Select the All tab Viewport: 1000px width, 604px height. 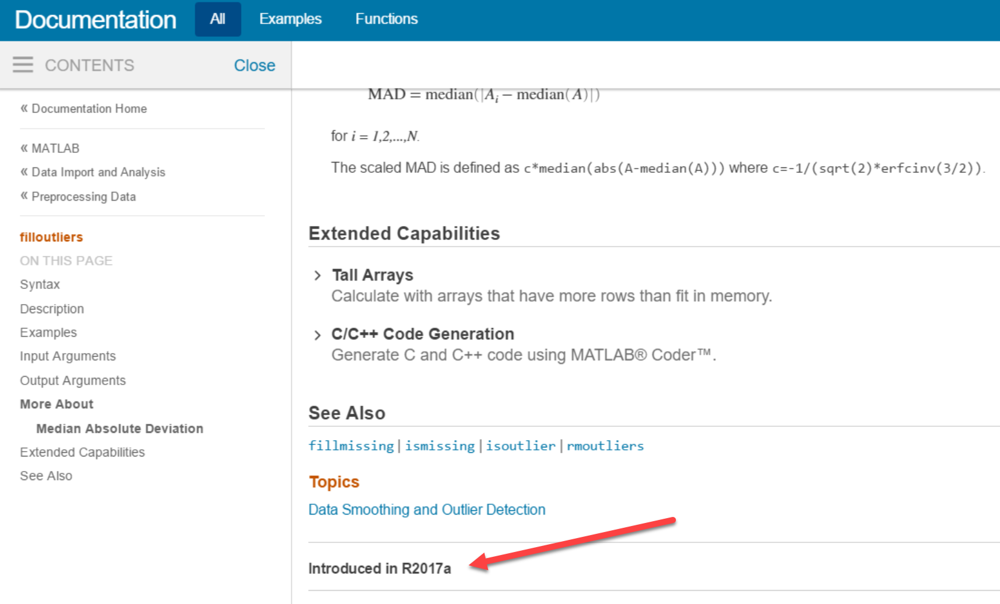pyautogui.click(x=217, y=19)
